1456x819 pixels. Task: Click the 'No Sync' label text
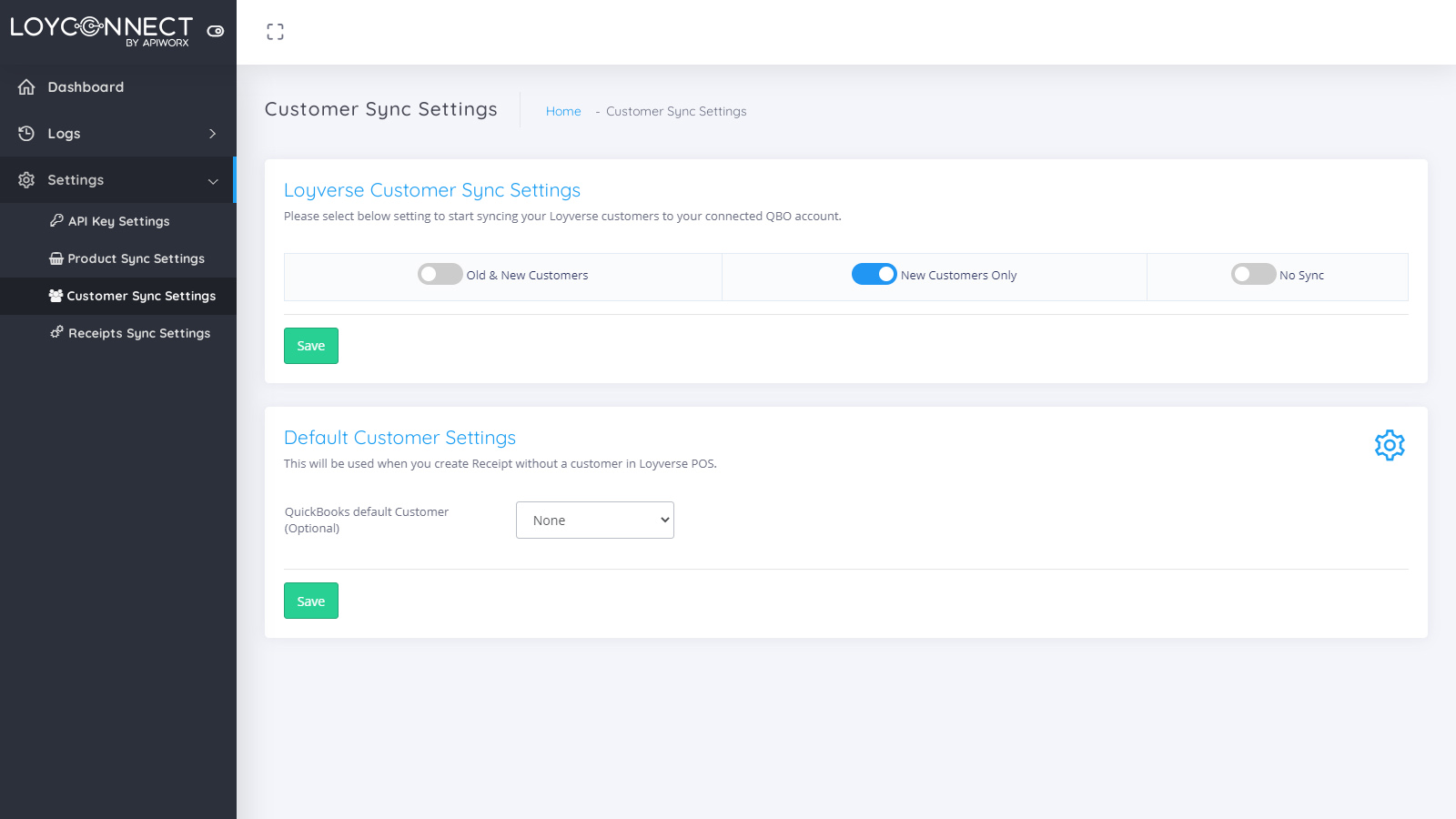pos(1301,275)
